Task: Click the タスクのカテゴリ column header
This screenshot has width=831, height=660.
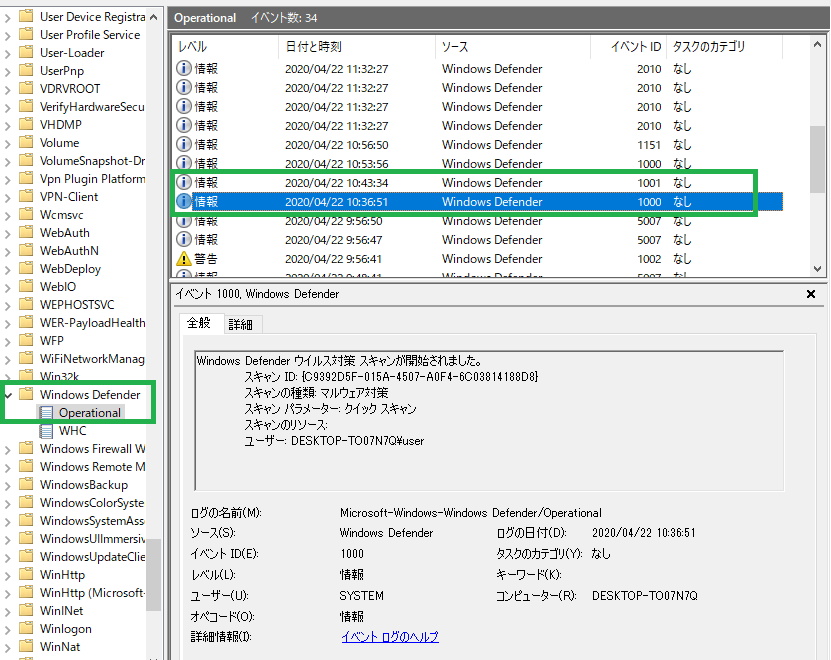Action: [x=724, y=47]
